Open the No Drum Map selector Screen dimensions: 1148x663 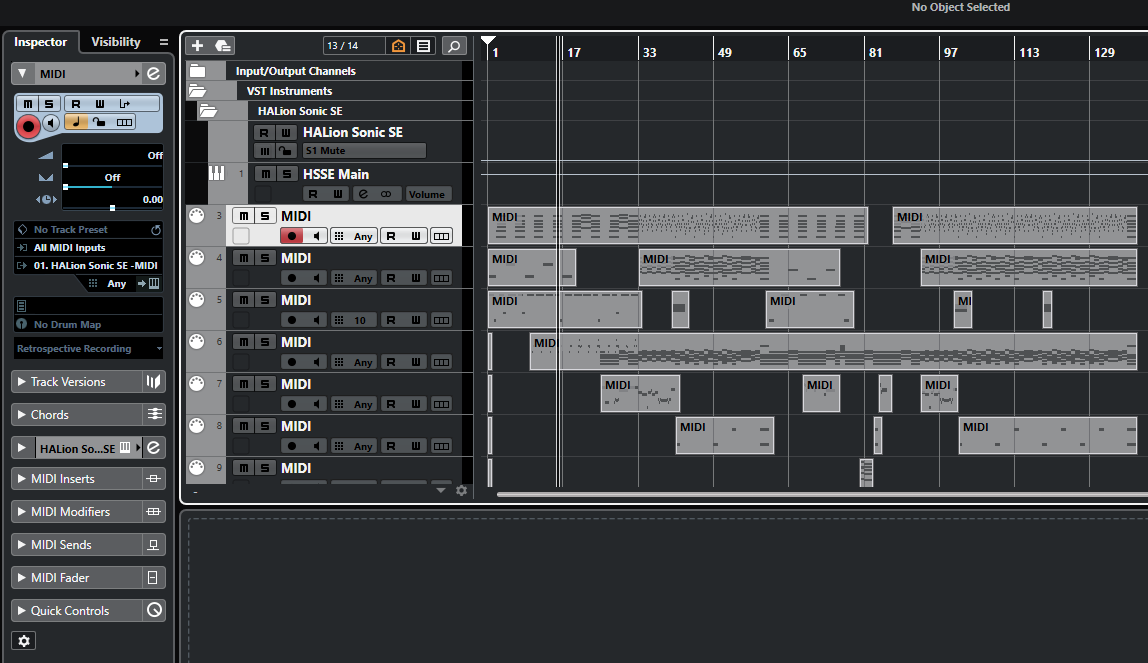coord(88,324)
